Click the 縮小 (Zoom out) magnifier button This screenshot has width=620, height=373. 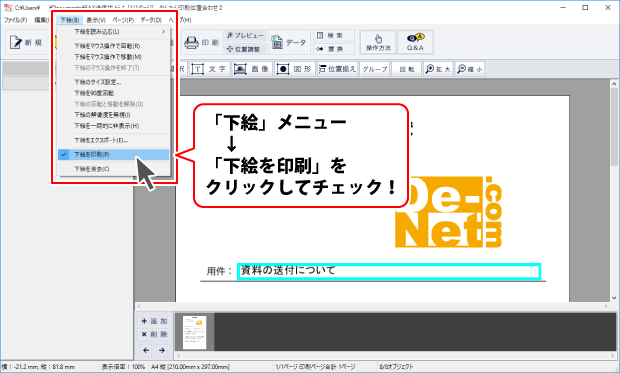click(x=470, y=69)
